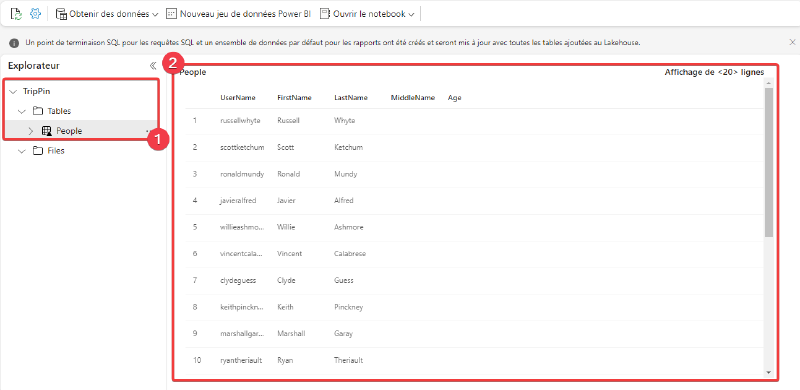Collapse the Files folder chevron
Viewport: 800px width, 390px height.
(21, 151)
